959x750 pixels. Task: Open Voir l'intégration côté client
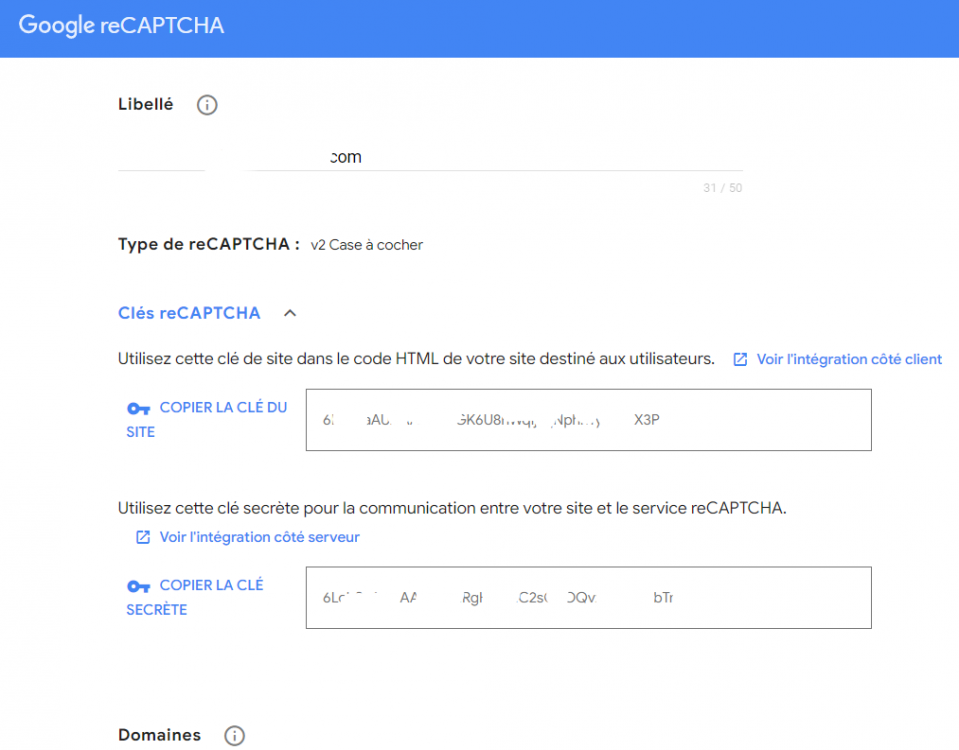pyautogui.click(x=849, y=358)
